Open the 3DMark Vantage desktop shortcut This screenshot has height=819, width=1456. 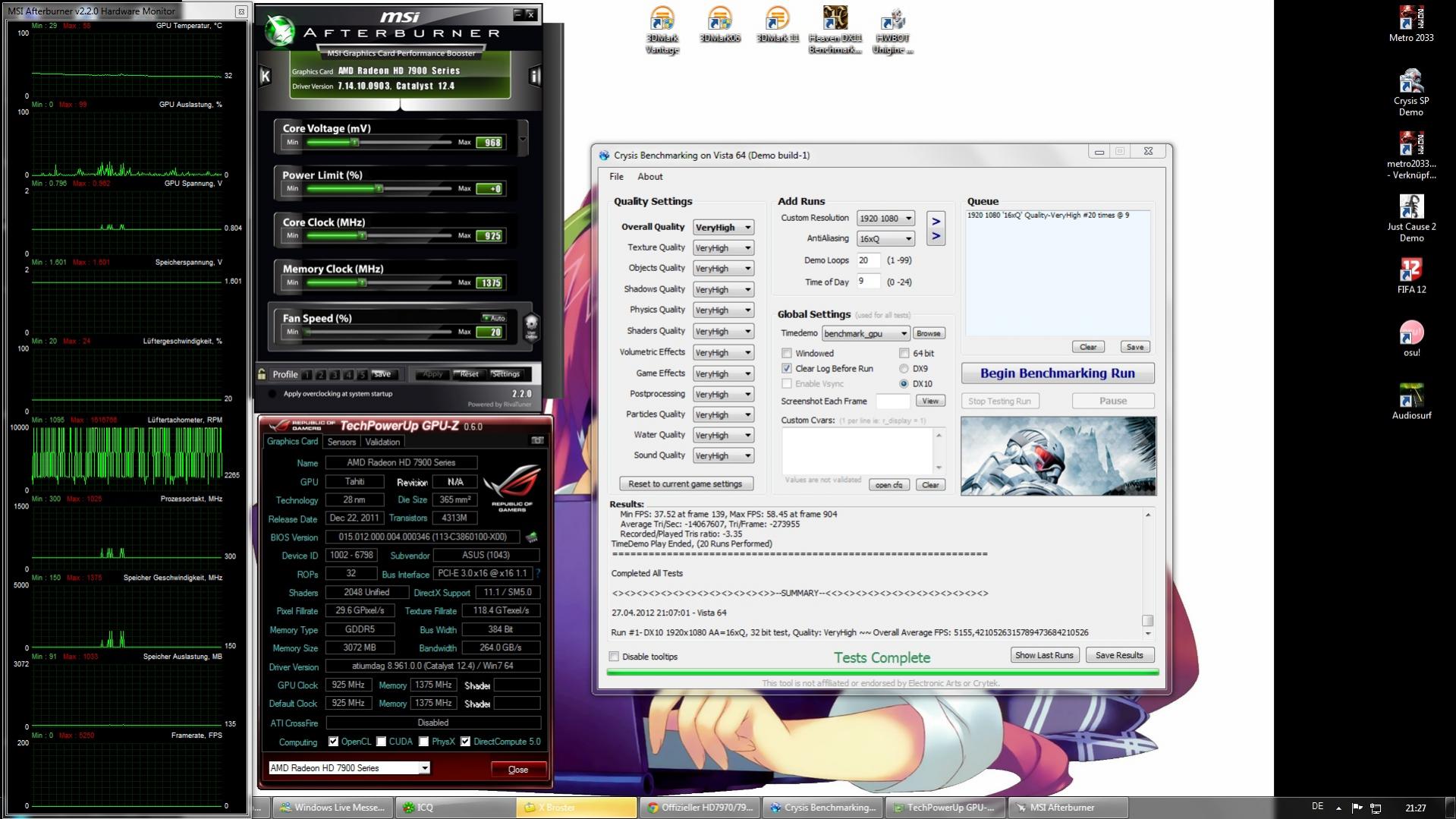[x=662, y=30]
